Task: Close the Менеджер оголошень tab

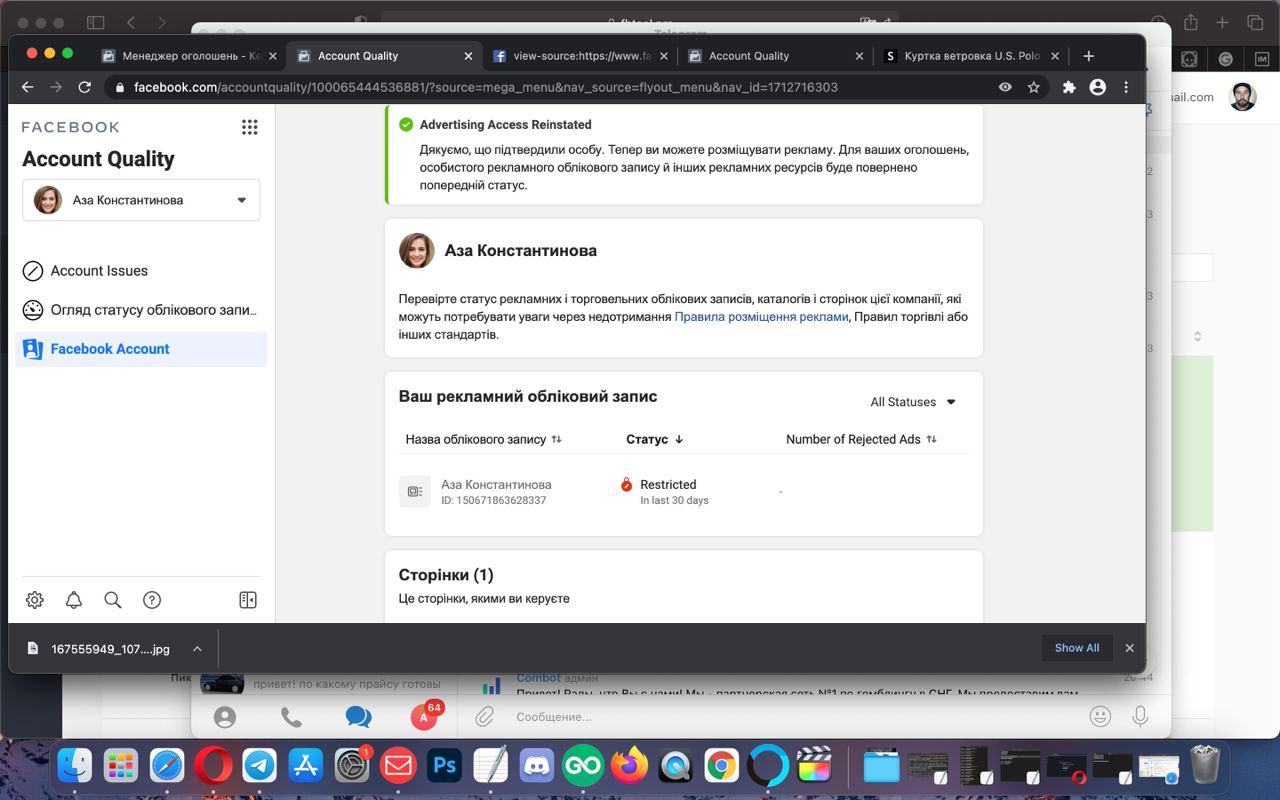Action: 272,57
